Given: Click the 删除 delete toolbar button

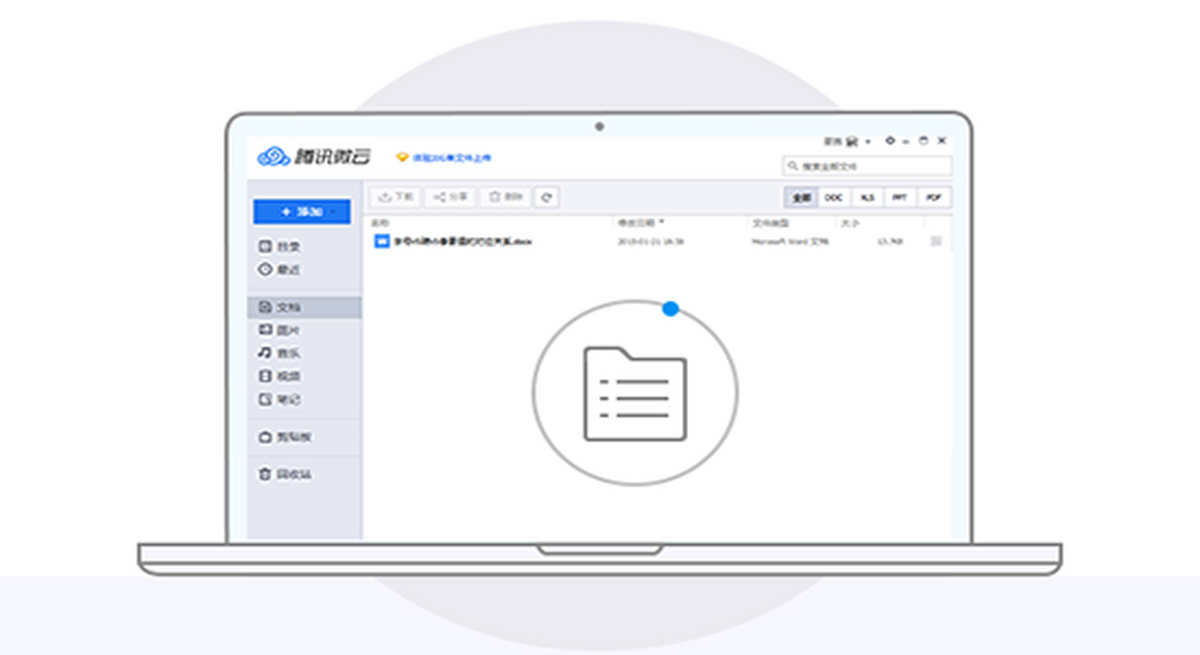Looking at the screenshot, I should click(506, 197).
